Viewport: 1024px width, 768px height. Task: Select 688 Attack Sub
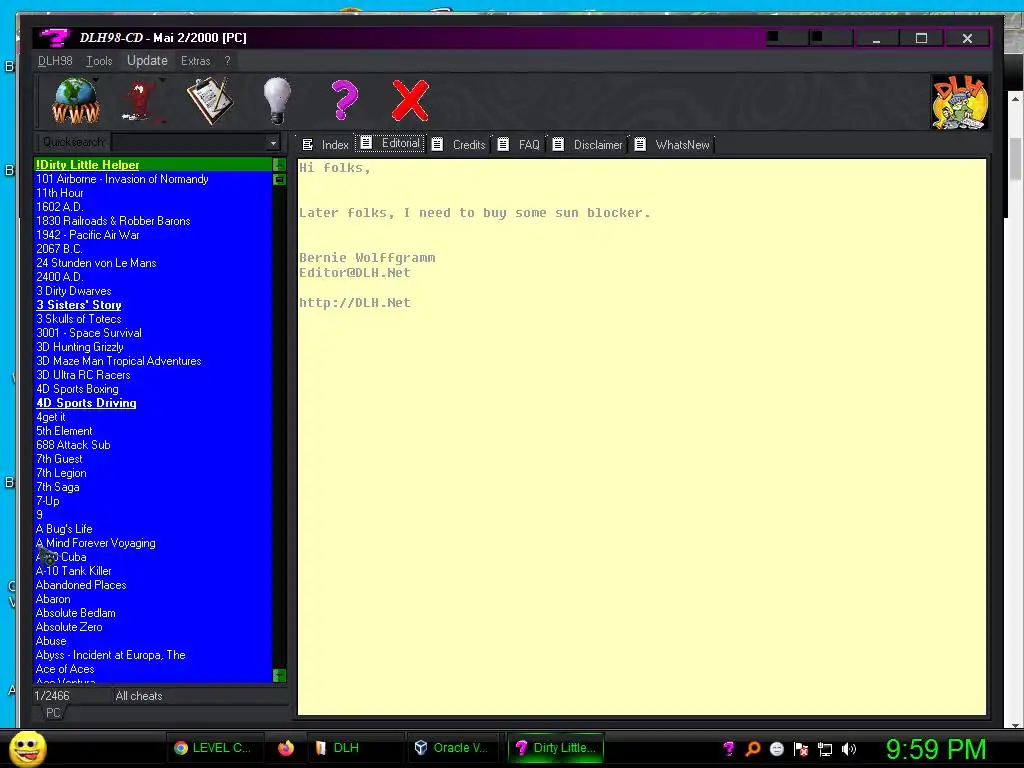tap(152, 445)
